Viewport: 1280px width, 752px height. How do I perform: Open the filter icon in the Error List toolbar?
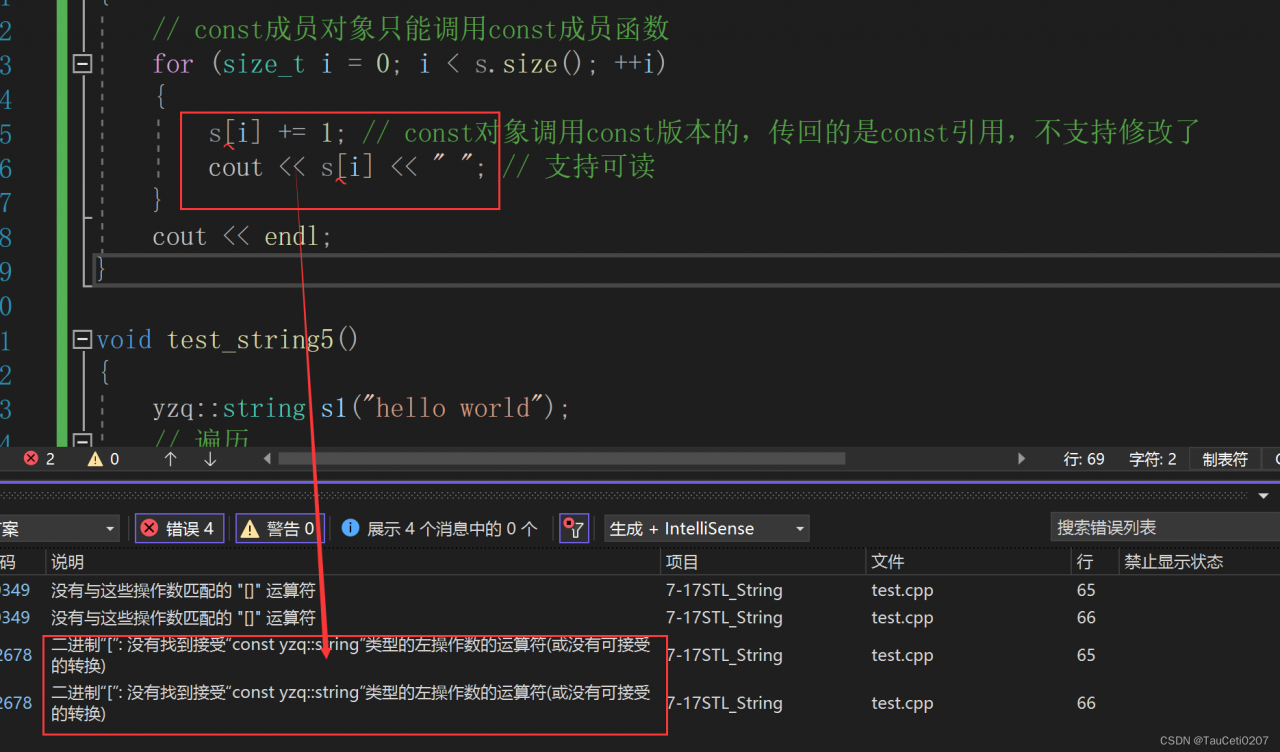(x=573, y=528)
